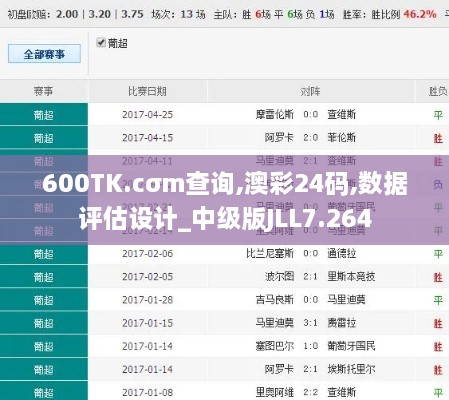Click the 胜 result in 埃斯托里尔 row

pyautogui.click(x=438, y=370)
